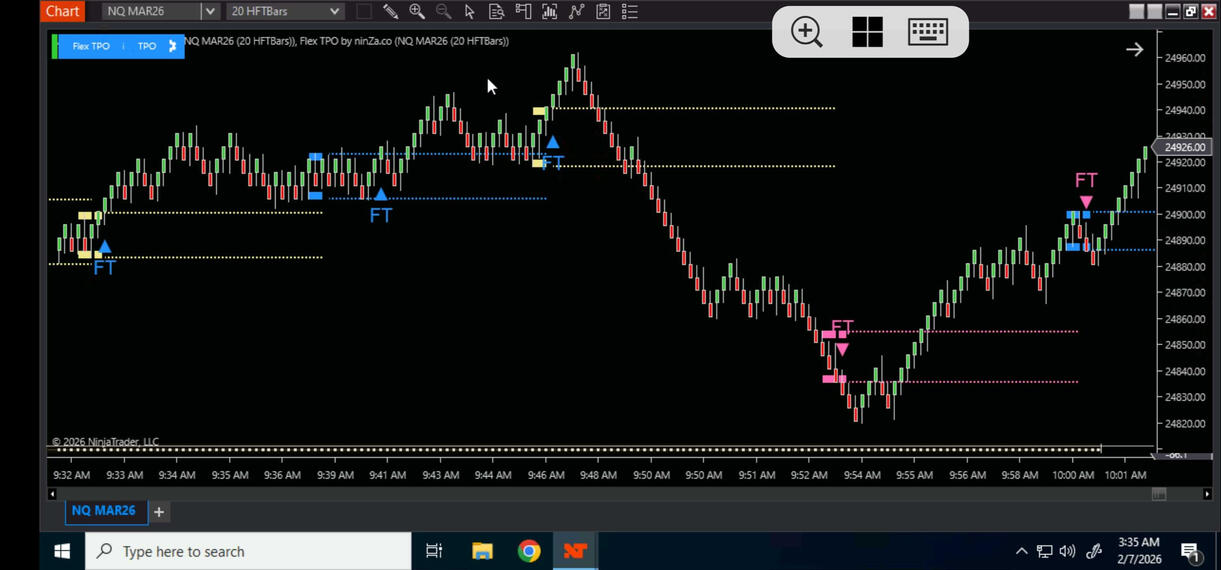This screenshot has height=570, width=1221.
Task: Open the 20 HFTBars interval dropdown
Action: [x=334, y=12]
